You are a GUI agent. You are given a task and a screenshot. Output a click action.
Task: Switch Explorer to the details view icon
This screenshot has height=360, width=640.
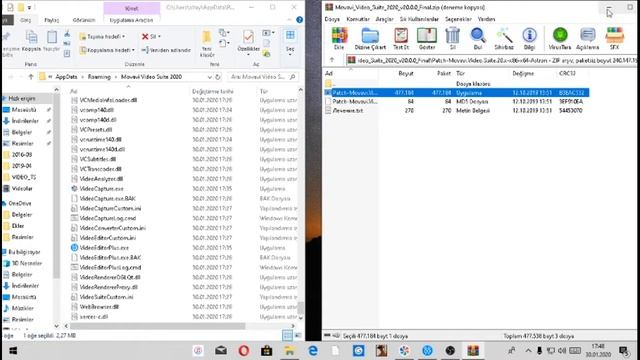(x=287, y=336)
